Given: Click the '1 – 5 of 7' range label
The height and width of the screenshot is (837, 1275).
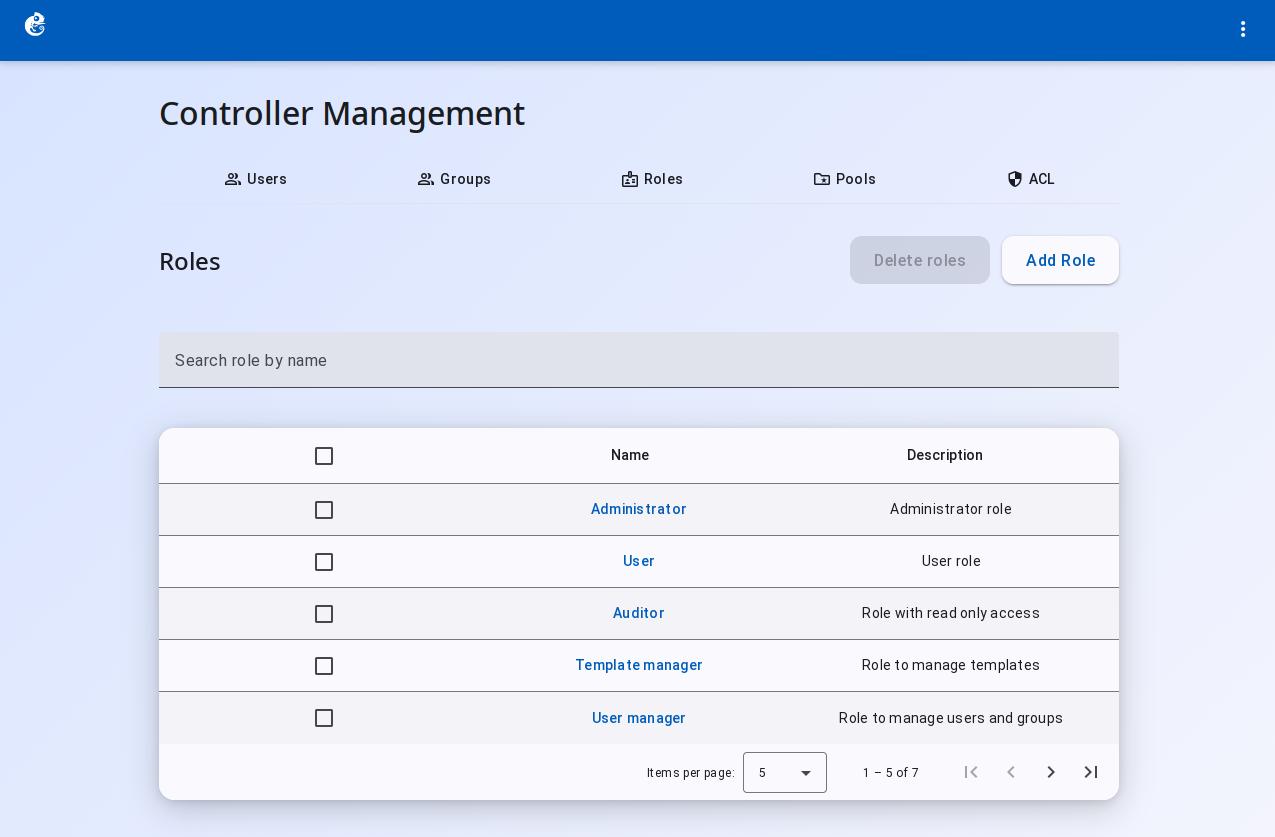Looking at the screenshot, I should tap(891, 773).
